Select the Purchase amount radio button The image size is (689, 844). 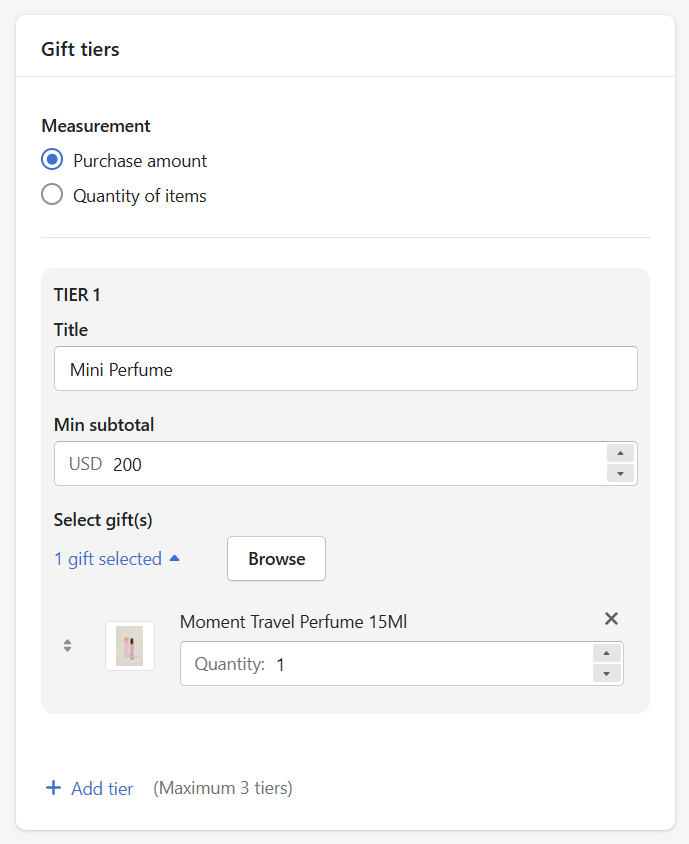point(52,160)
